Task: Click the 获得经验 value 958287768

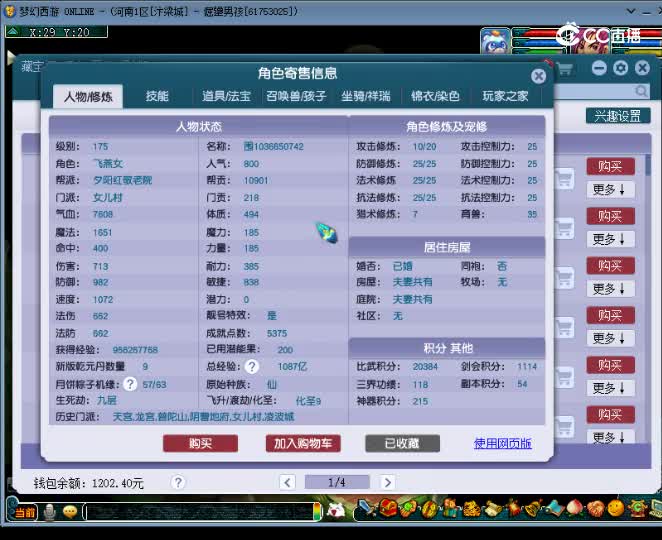Action: tap(135, 350)
